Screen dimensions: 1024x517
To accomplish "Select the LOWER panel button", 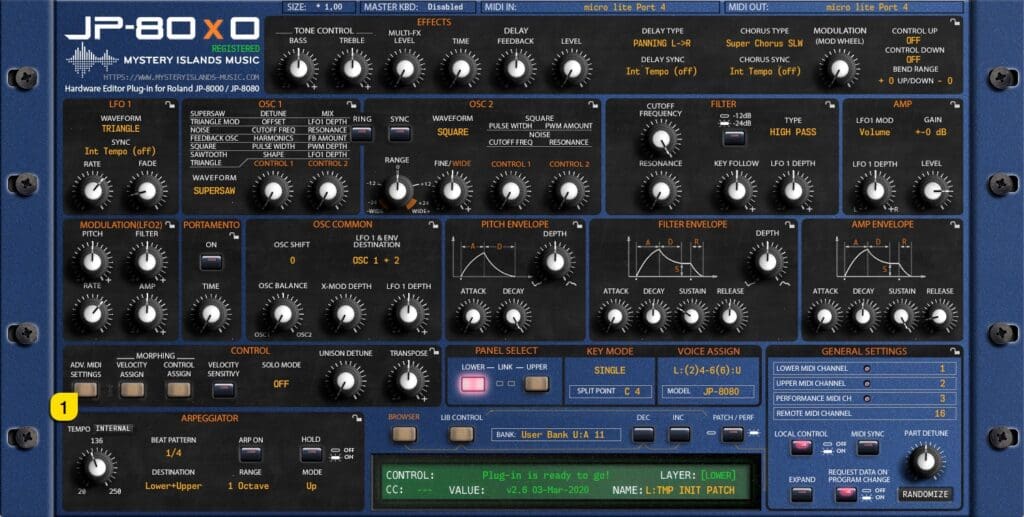I will click(x=473, y=384).
